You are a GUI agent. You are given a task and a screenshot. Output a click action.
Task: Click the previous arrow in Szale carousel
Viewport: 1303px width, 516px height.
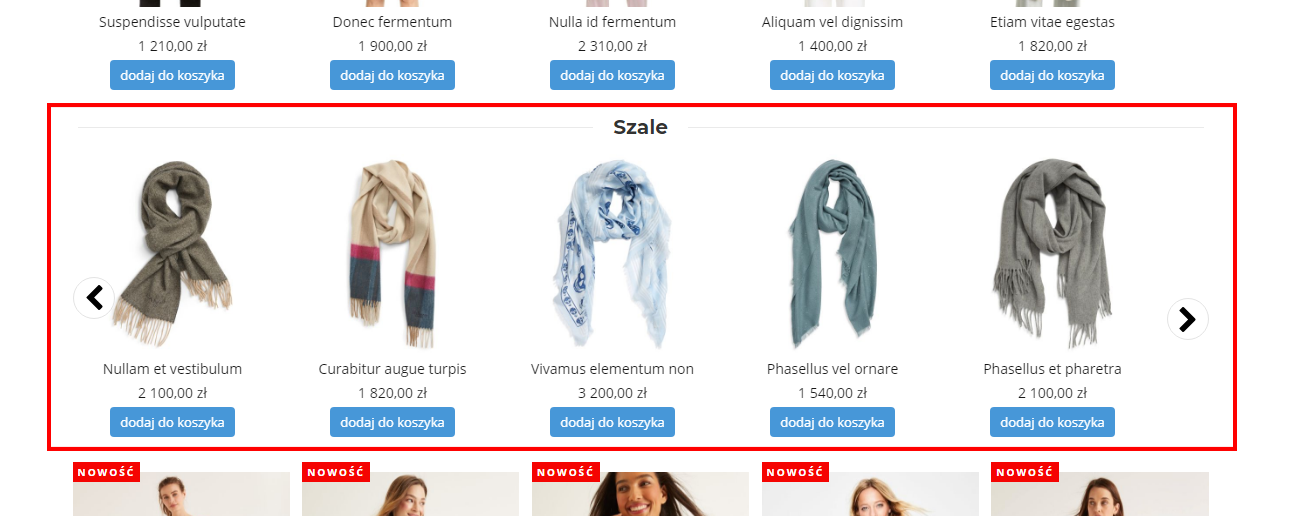(94, 298)
